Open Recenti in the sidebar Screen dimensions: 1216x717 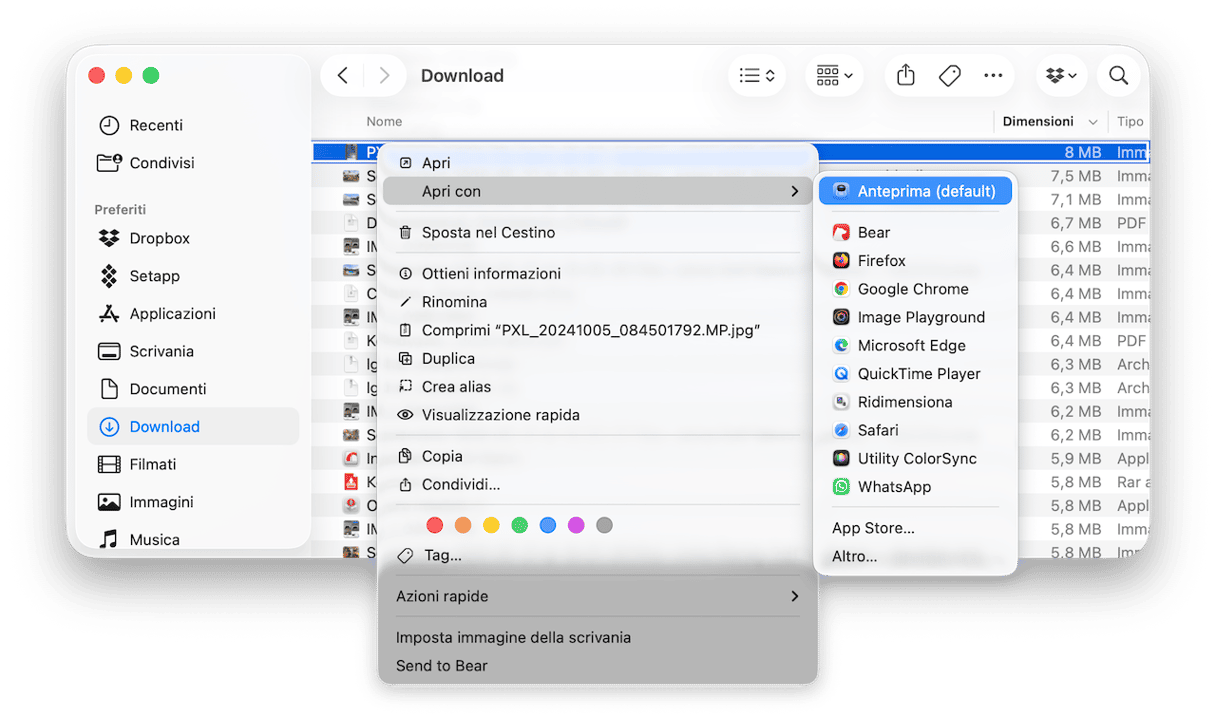pos(193,125)
